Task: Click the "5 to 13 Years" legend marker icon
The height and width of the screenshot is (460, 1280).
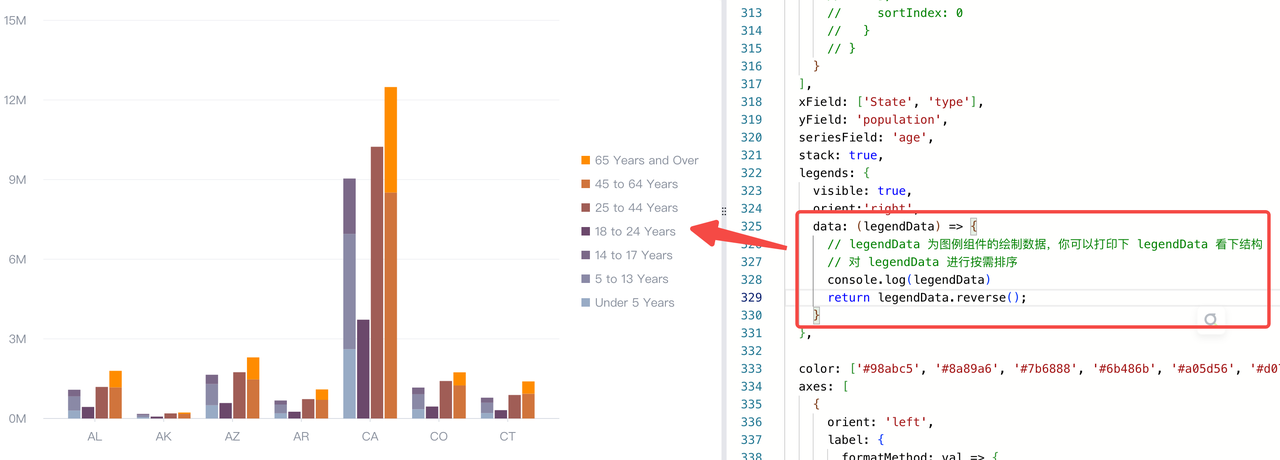Action: pyautogui.click(x=586, y=279)
